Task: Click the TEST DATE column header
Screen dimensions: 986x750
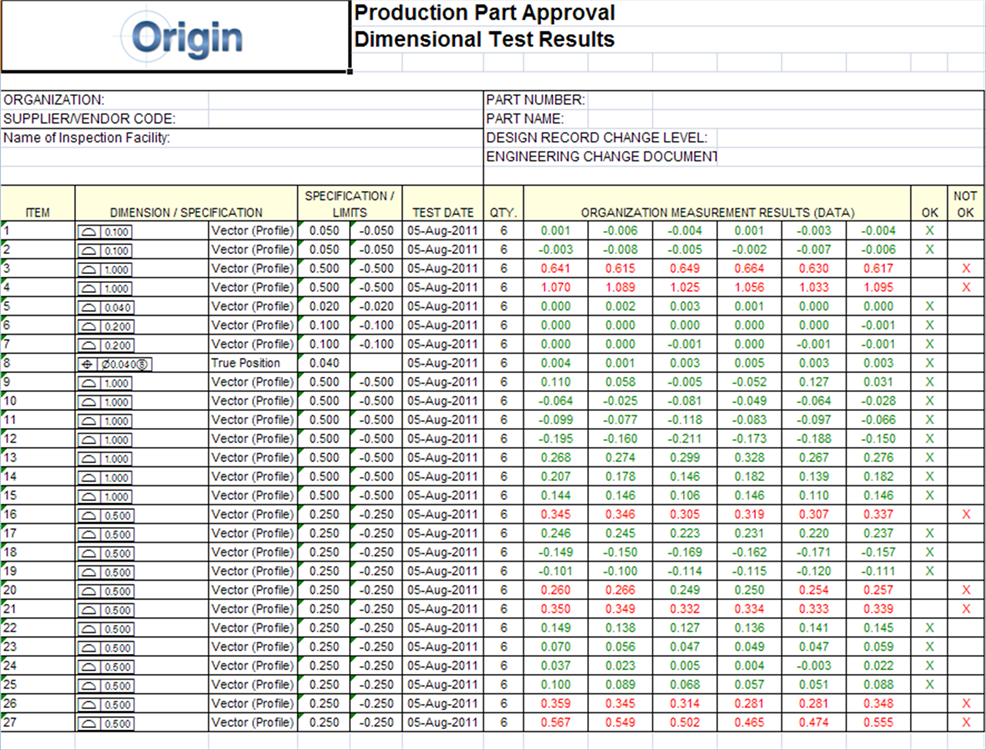Action: [x=443, y=212]
